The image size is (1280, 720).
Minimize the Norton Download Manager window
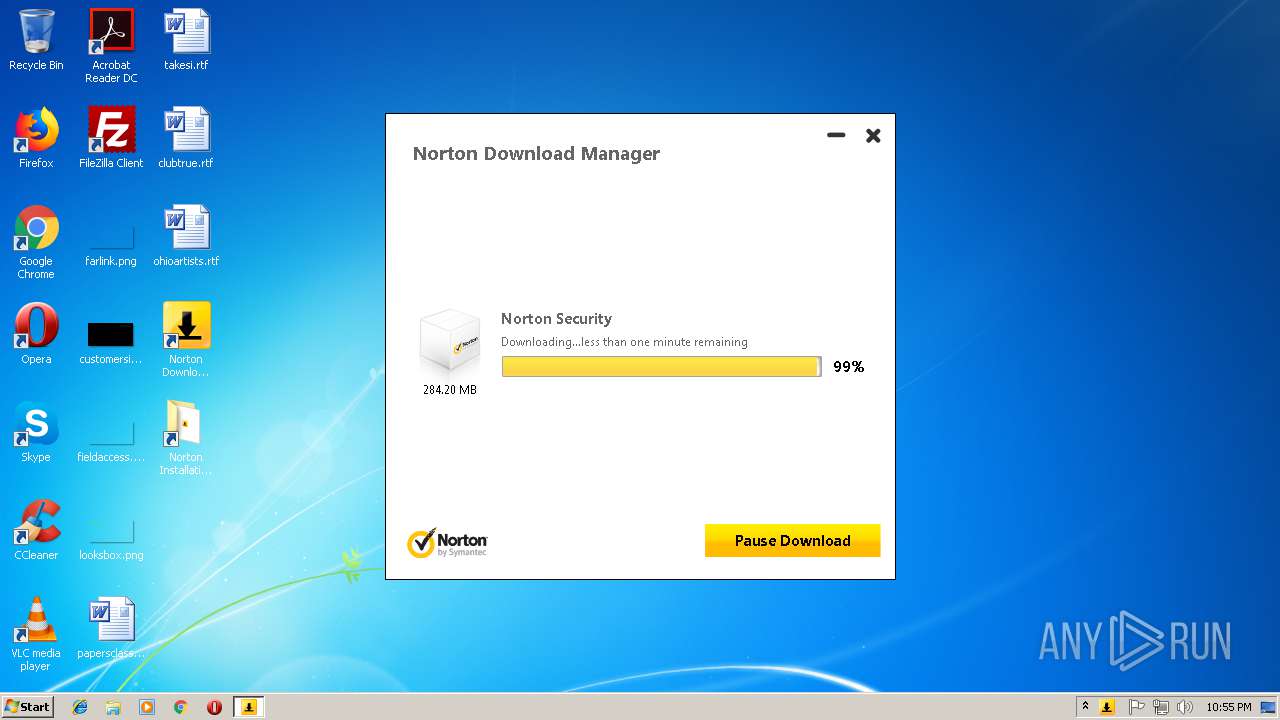point(836,135)
